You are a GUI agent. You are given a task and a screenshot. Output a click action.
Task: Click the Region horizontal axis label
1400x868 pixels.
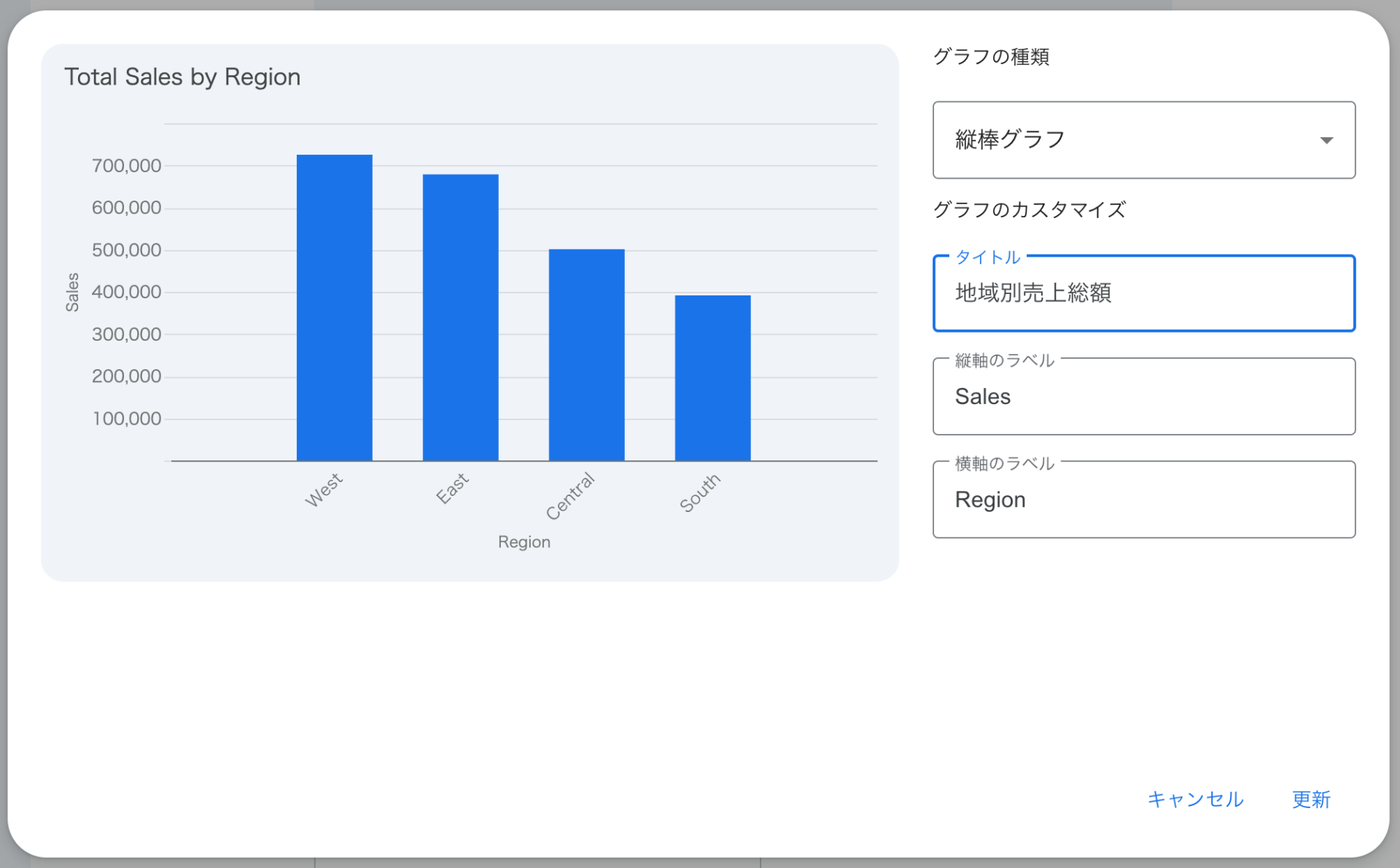tap(524, 542)
